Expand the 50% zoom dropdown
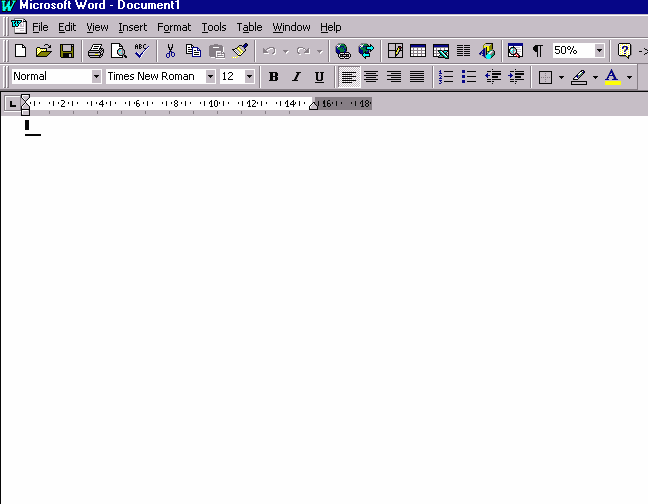648x504 pixels. point(599,51)
